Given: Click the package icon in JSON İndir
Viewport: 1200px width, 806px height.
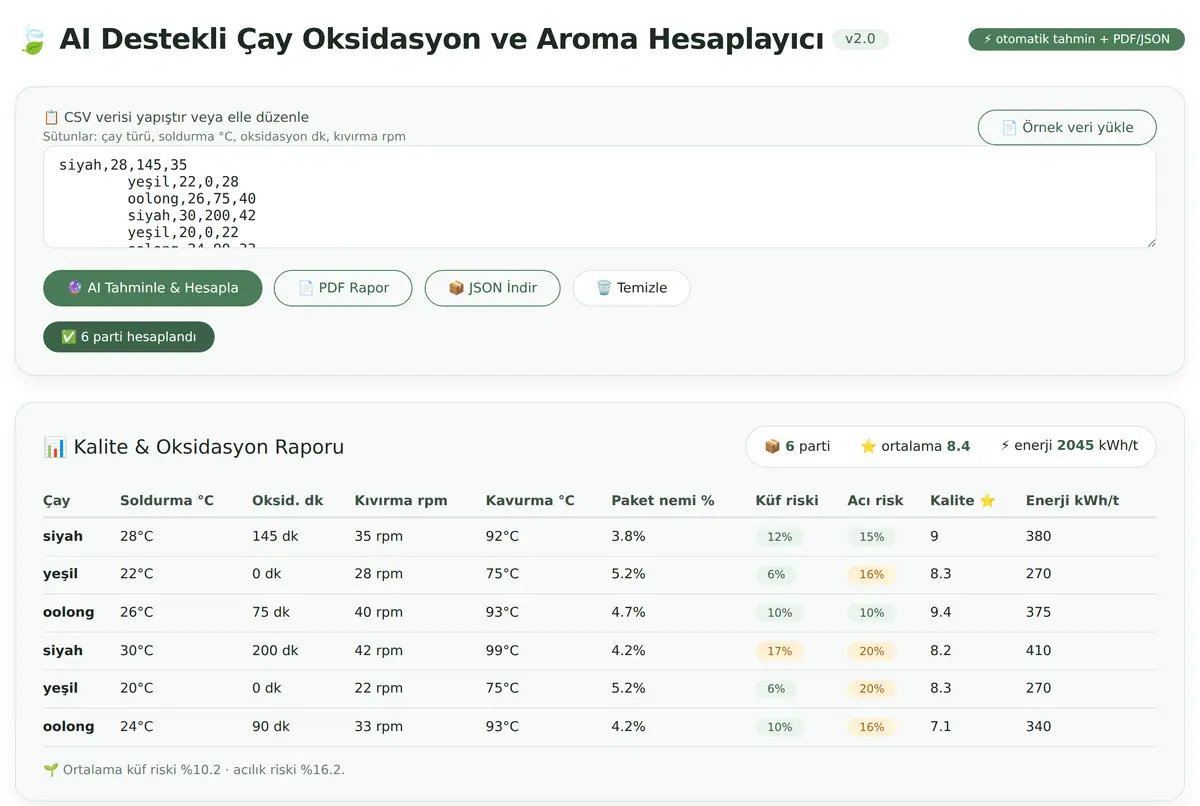Looking at the screenshot, I should pyautogui.click(x=456, y=288).
